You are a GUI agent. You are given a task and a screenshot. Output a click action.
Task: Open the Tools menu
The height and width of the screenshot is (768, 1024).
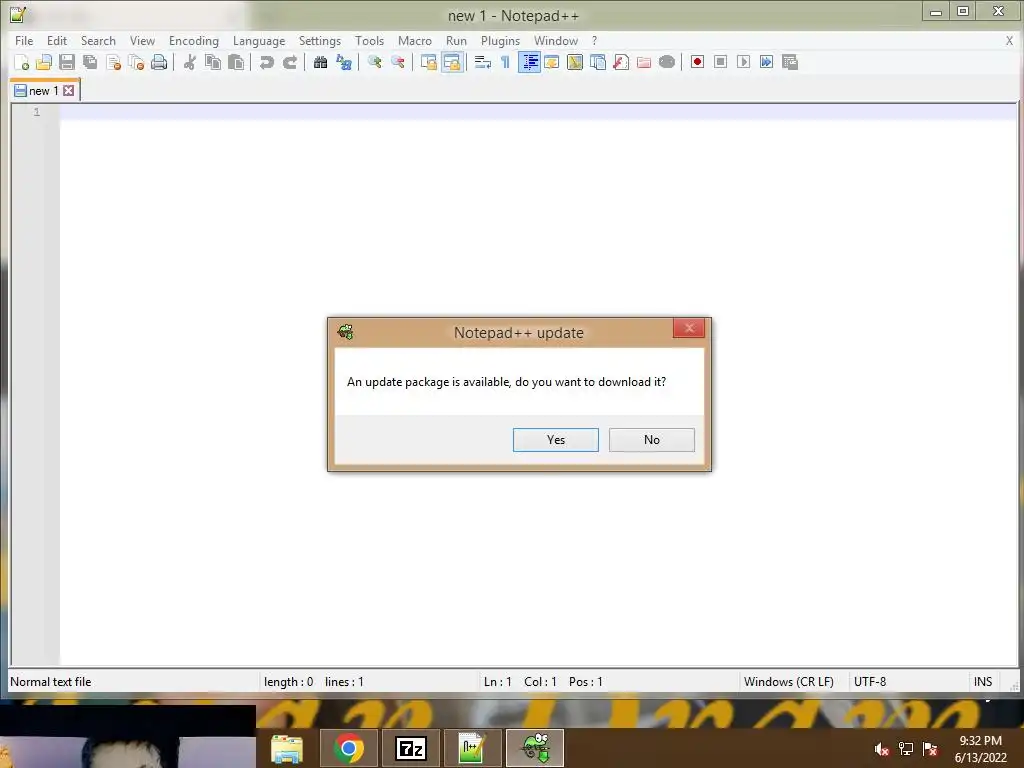pos(370,40)
